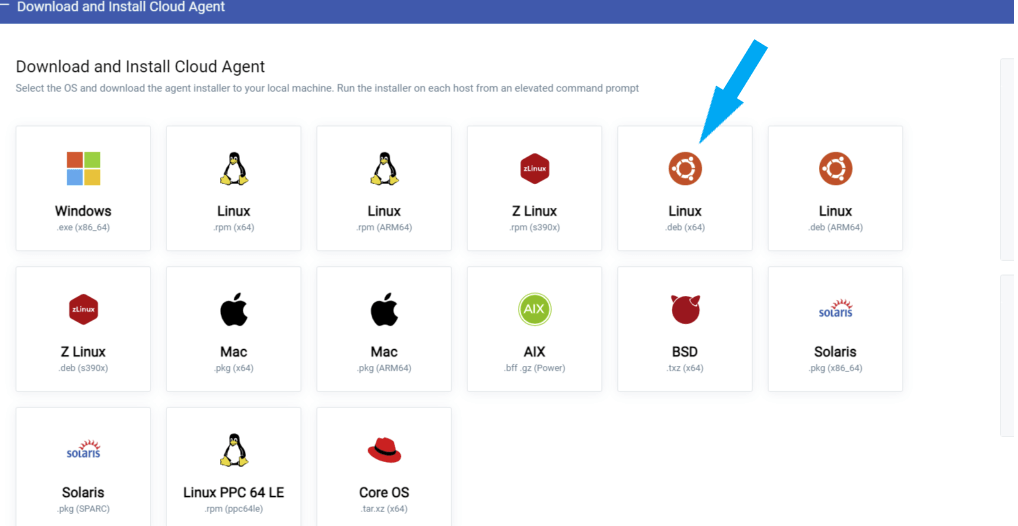Click the Windows tile label text
The width and height of the screenshot is (1018, 526).
83,211
